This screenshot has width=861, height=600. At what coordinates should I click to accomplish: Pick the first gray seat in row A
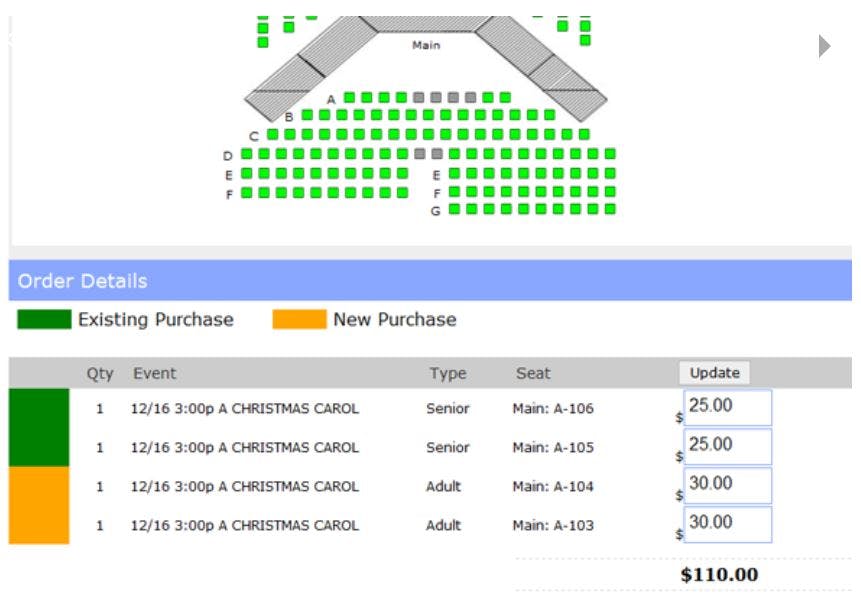tap(419, 98)
